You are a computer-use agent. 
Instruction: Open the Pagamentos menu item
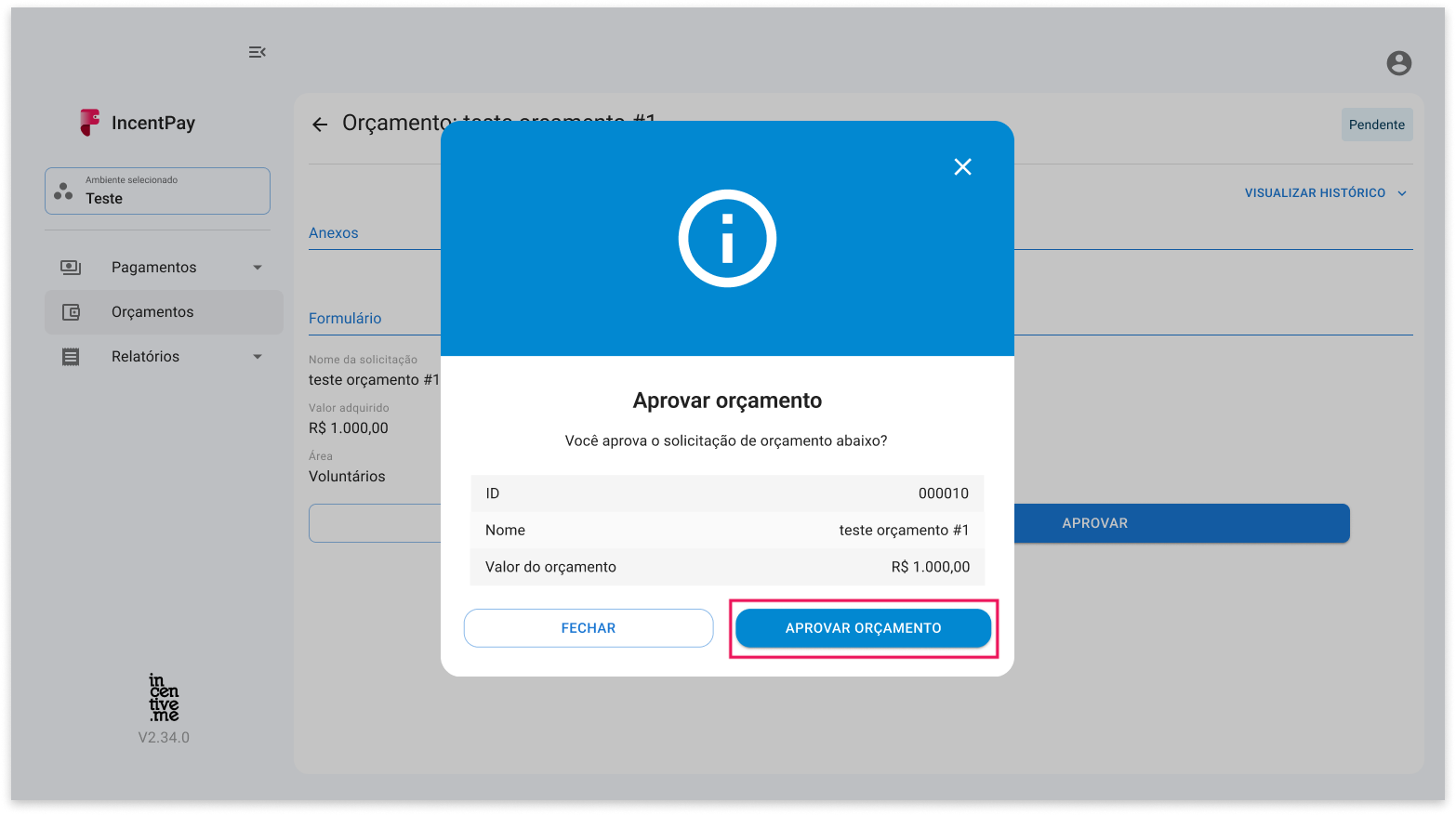click(164, 268)
